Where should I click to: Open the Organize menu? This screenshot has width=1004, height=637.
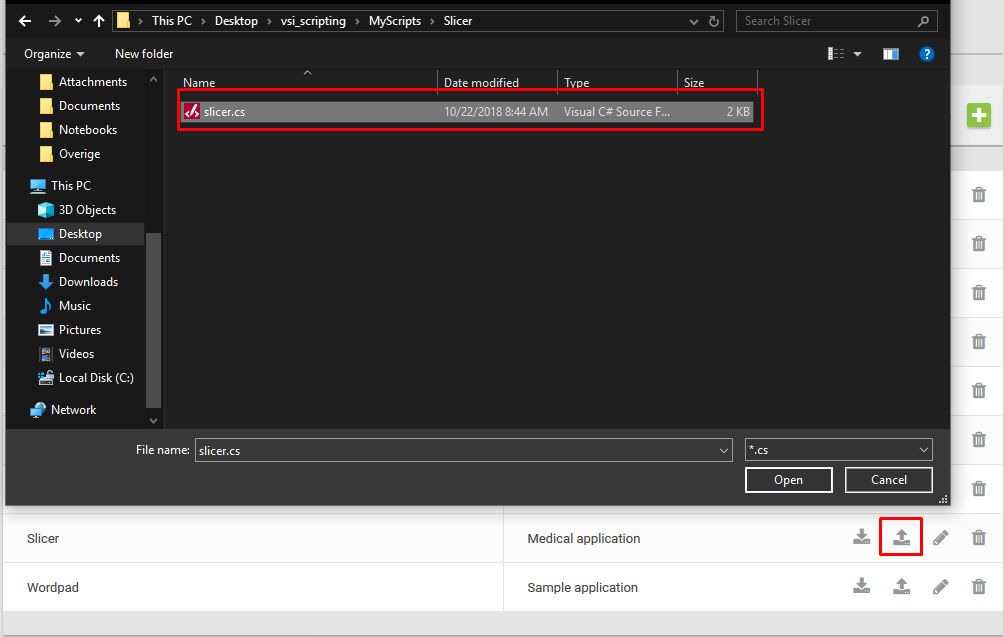pos(54,54)
